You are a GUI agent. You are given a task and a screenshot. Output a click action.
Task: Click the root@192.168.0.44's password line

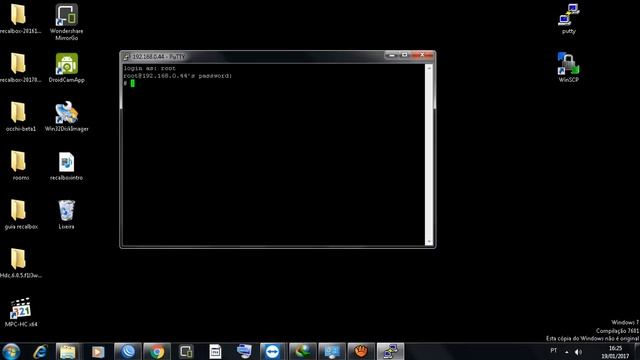tap(178, 76)
